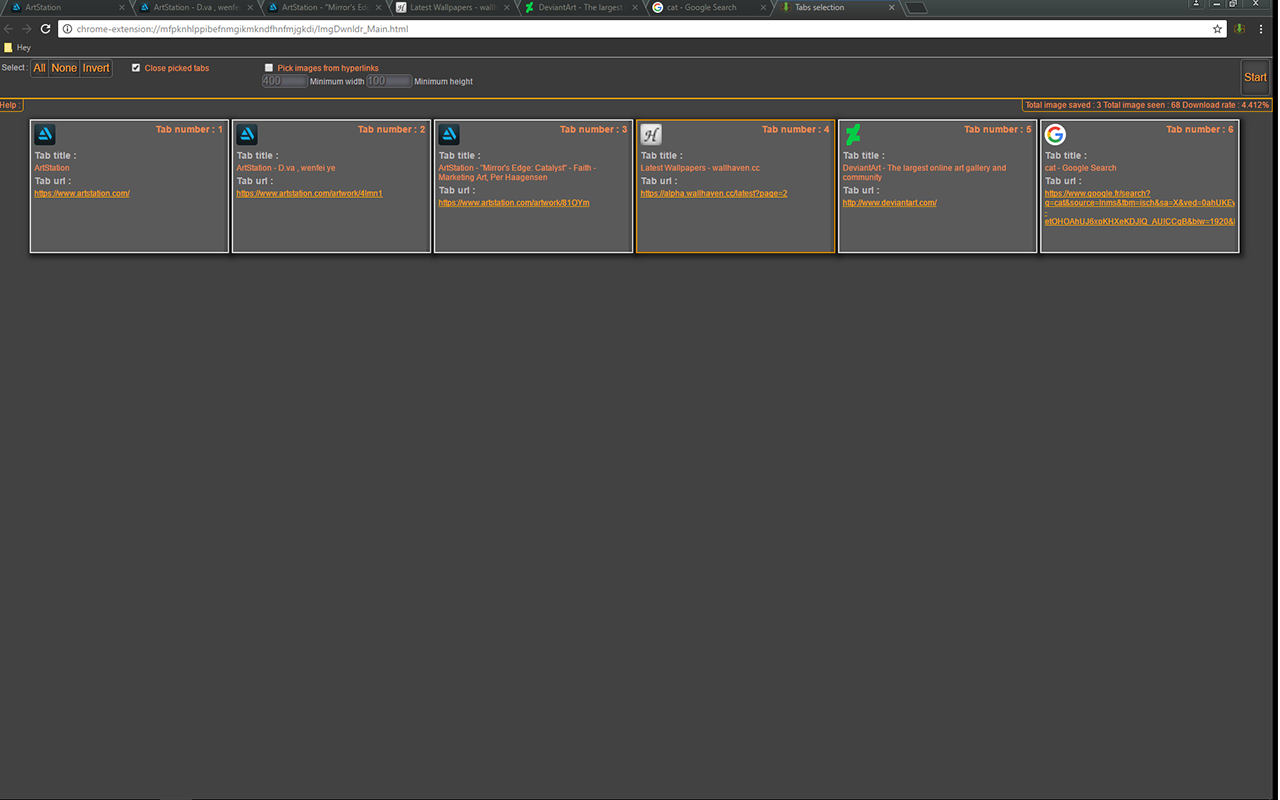Click the ArtStation icon on tab card 3

449,135
